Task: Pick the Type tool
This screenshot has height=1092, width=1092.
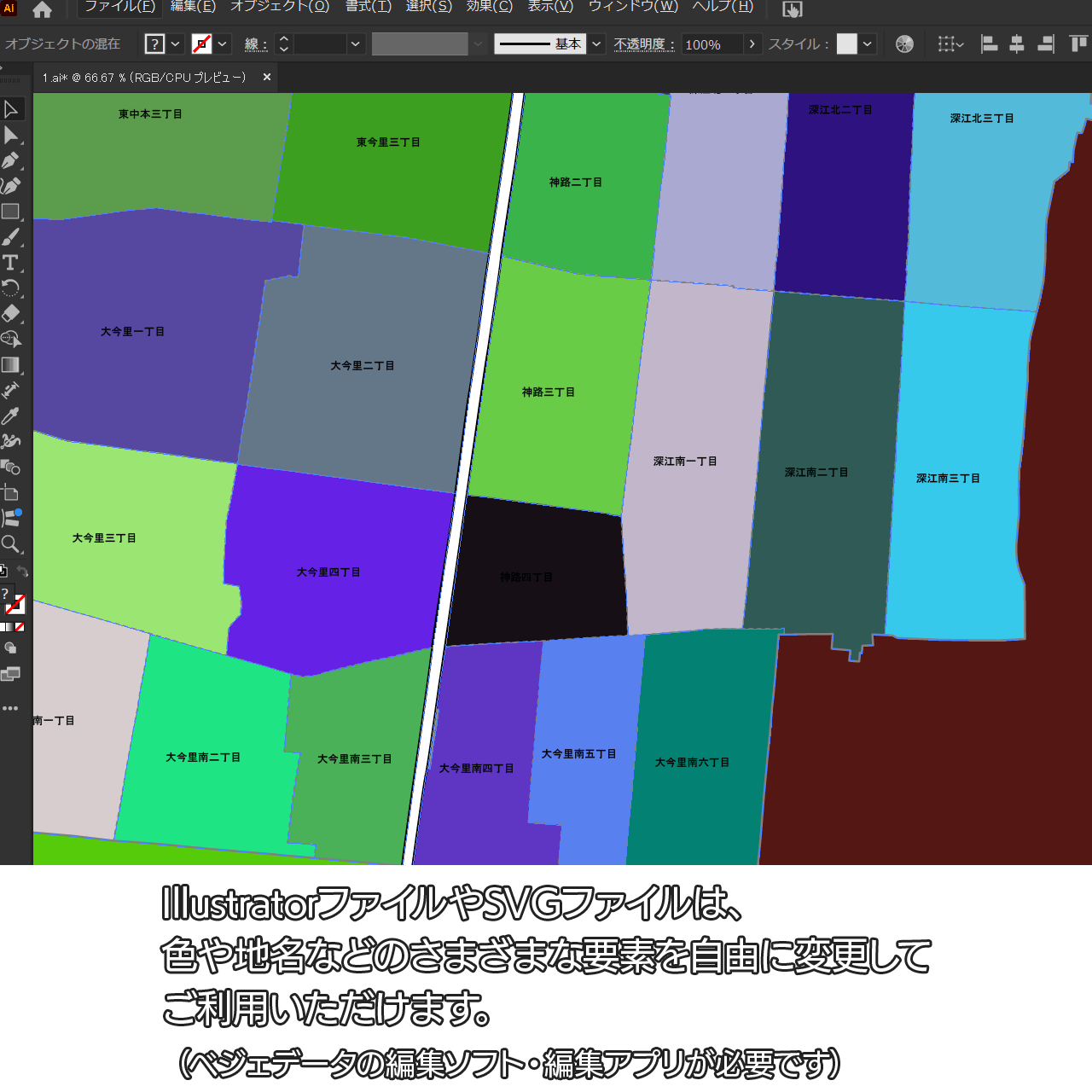Action: click(11, 263)
